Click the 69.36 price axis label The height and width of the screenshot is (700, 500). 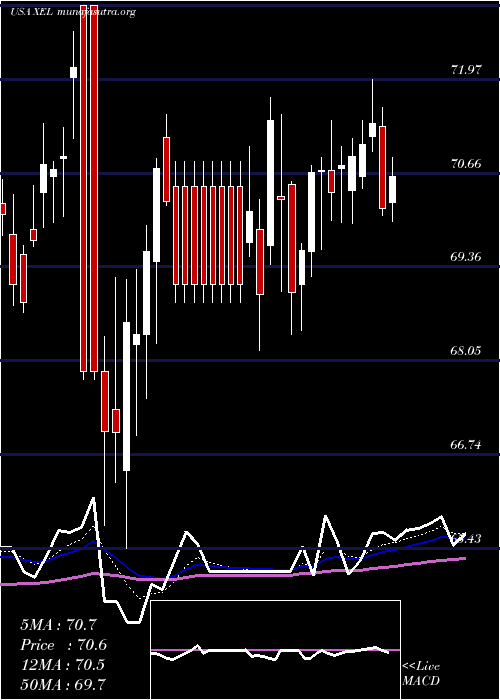tap(466, 257)
